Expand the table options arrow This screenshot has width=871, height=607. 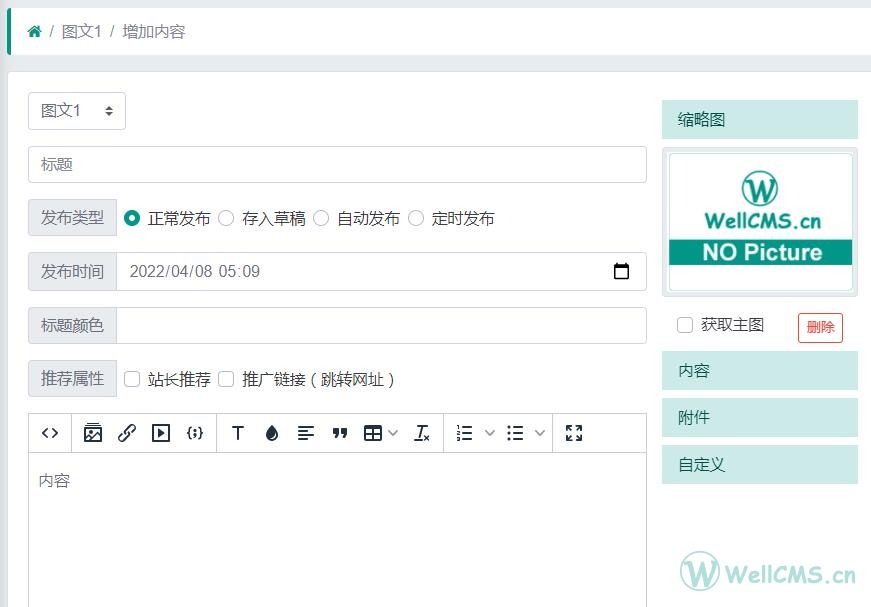393,433
